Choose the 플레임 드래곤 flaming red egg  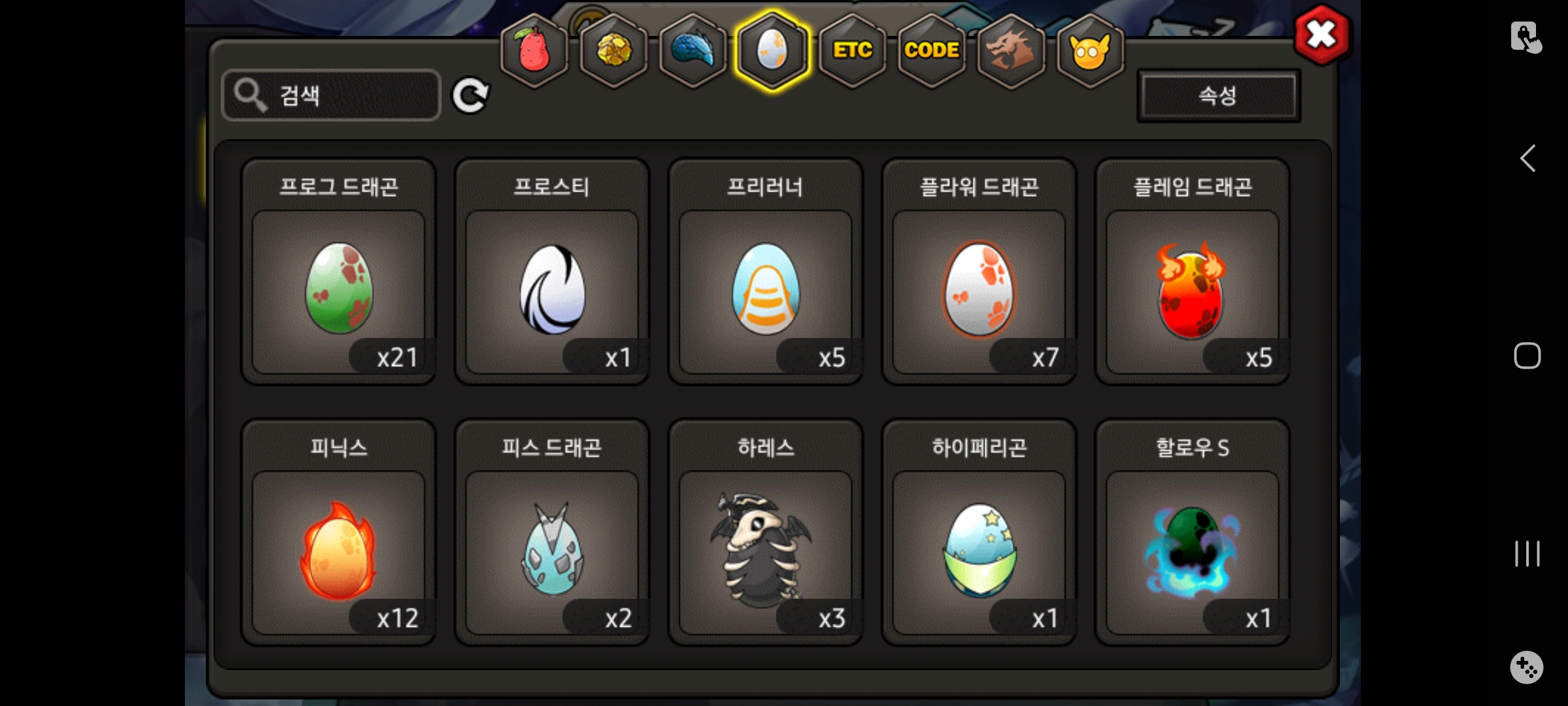coord(1192,271)
